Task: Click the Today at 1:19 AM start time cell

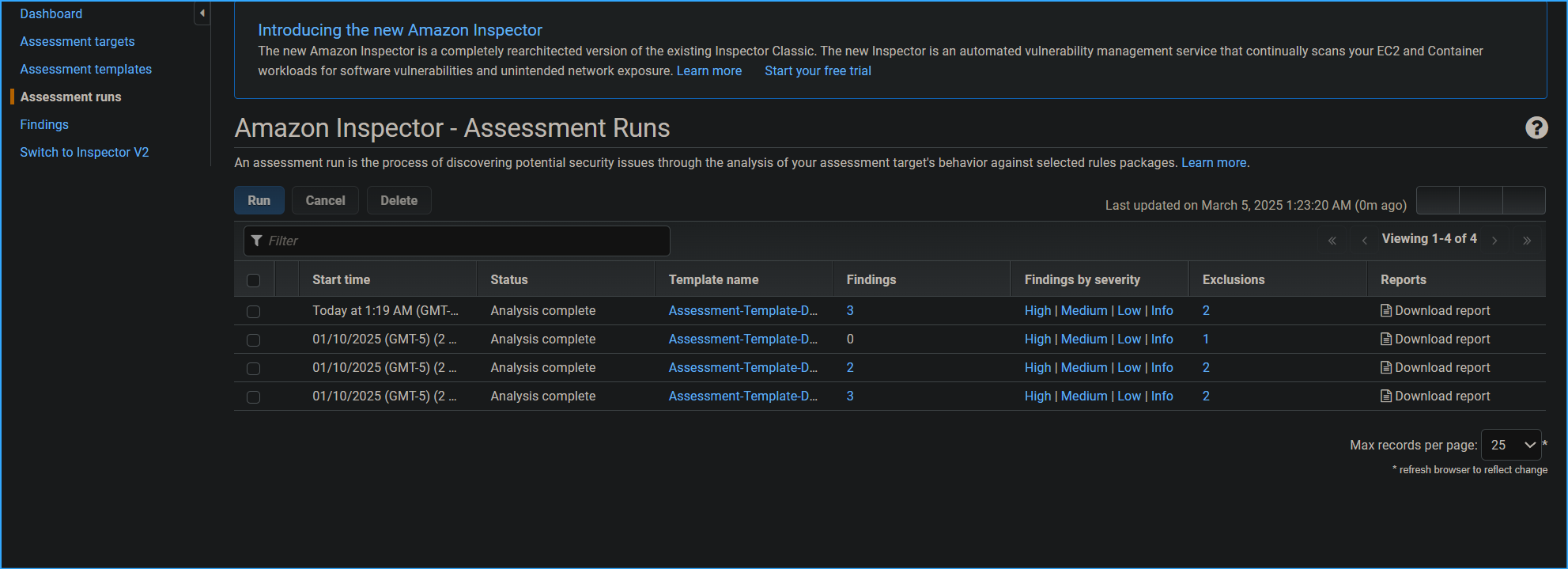Action: click(385, 311)
